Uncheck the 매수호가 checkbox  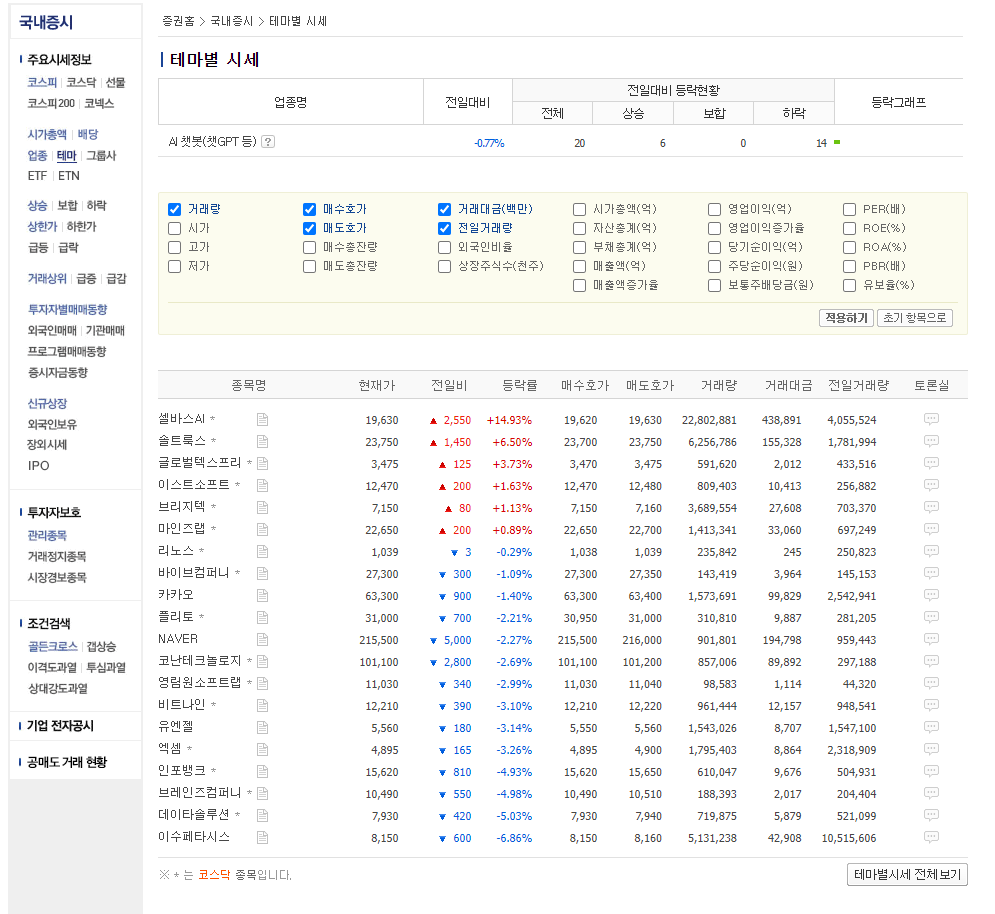(x=310, y=209)
